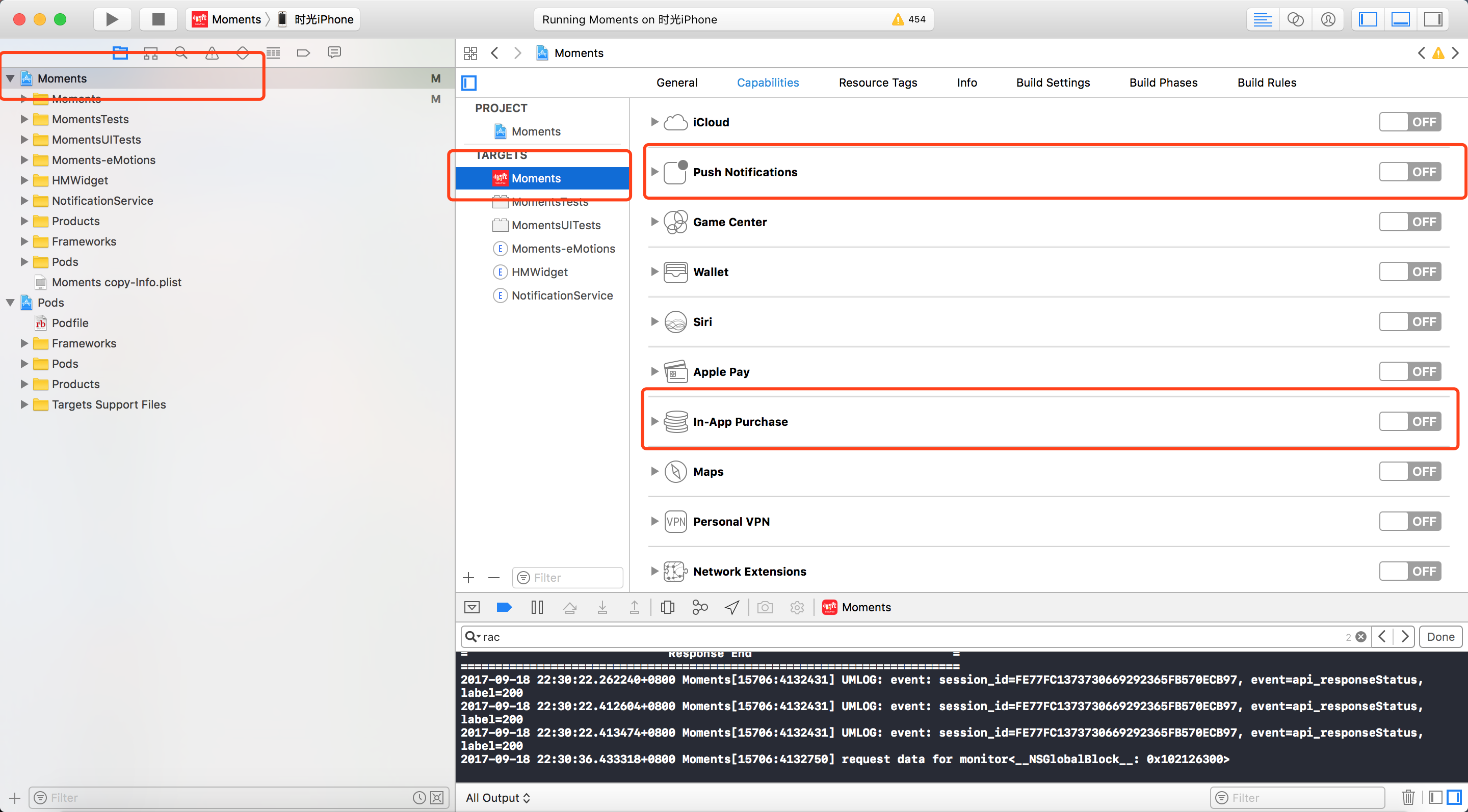
Task: Clear console with trash icon
Action: [1408, 797]
